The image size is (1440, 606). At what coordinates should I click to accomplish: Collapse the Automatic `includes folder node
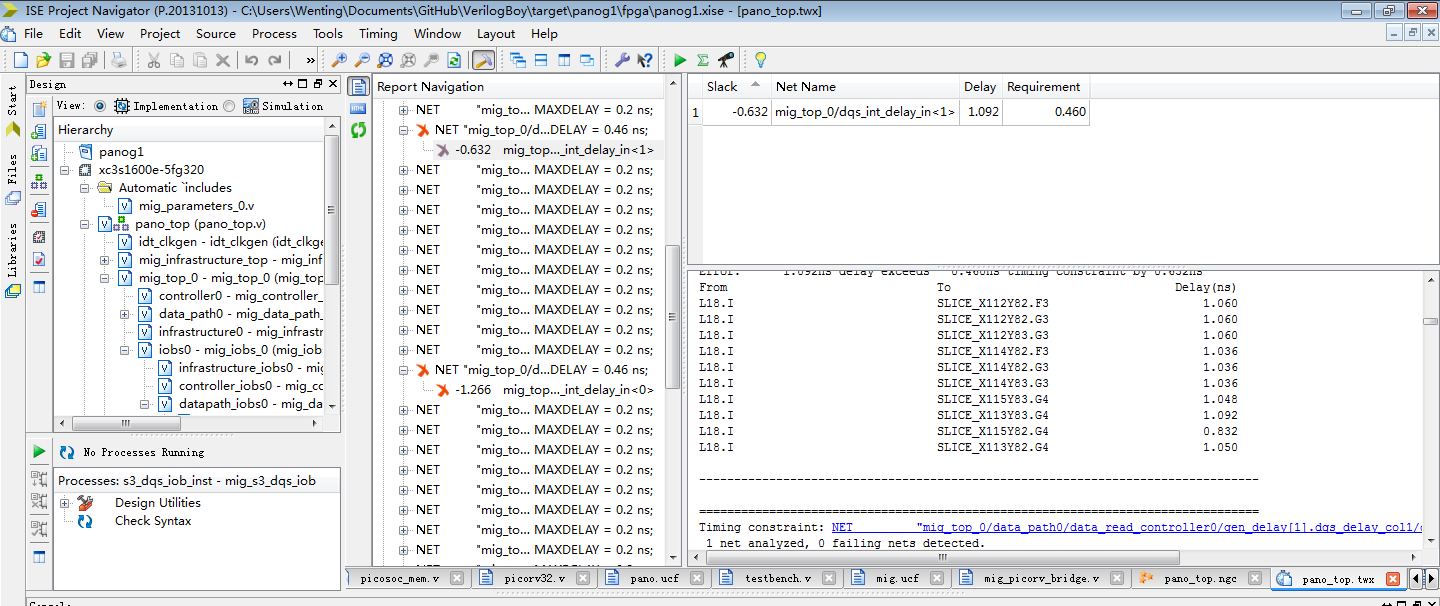[86, 188]
